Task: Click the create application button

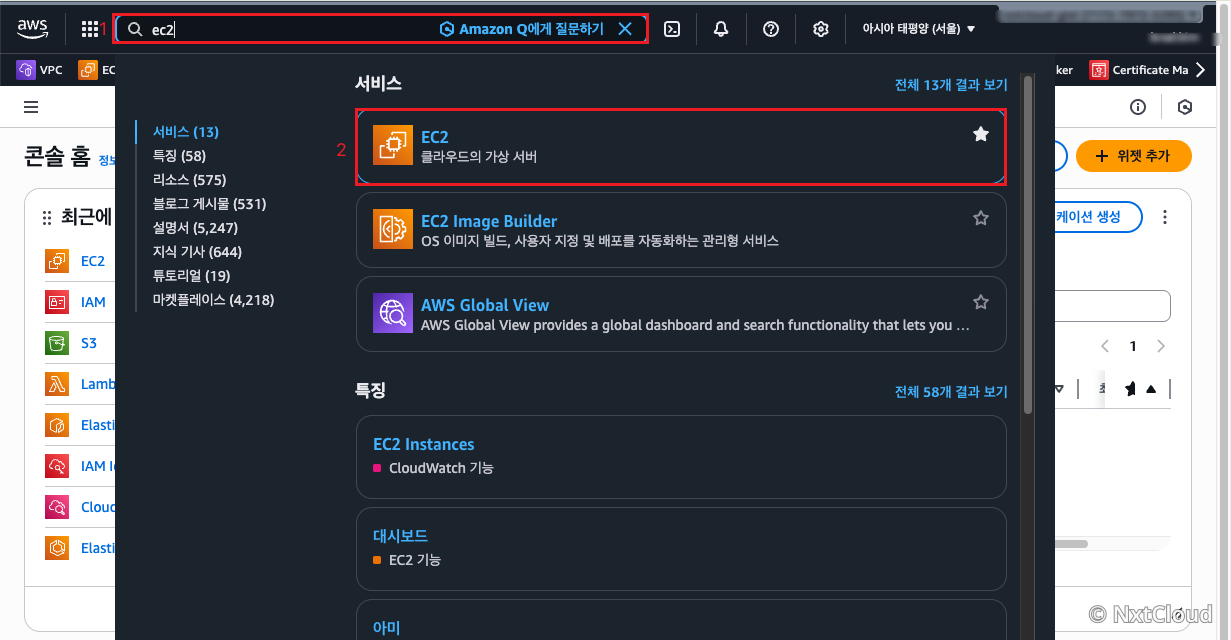Action: (x=1098, y=217)
